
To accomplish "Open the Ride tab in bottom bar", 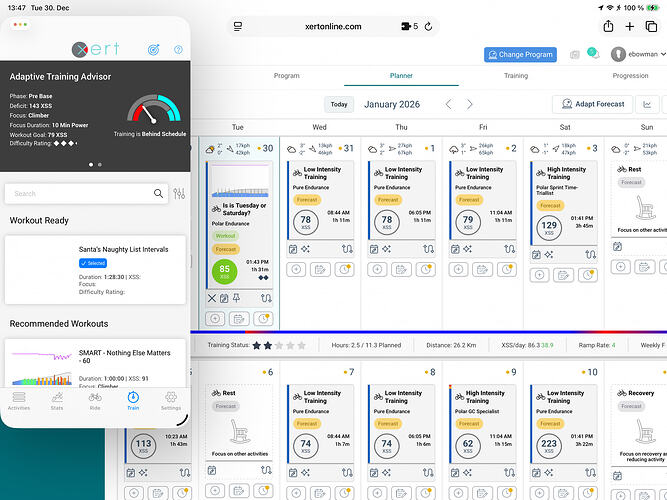I will tap(95, 400).
